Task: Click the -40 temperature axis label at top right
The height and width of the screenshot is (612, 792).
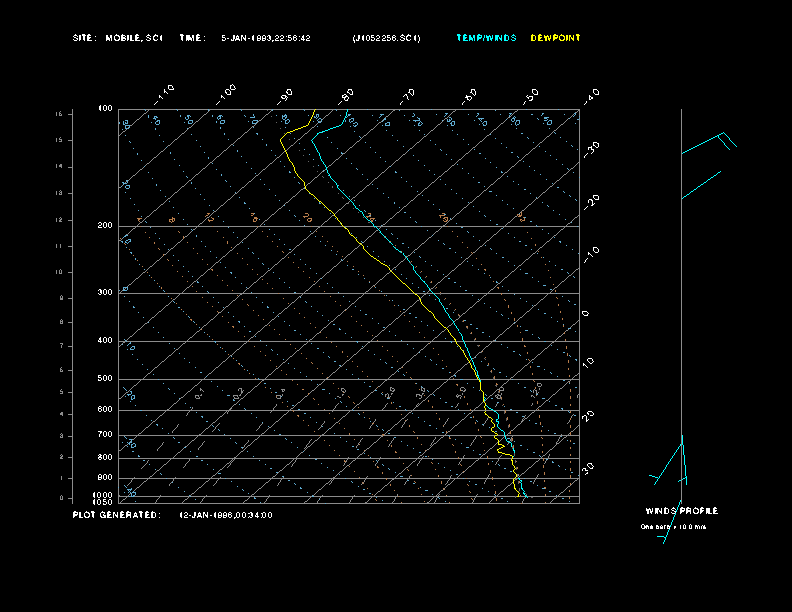Action: (591, 95)
